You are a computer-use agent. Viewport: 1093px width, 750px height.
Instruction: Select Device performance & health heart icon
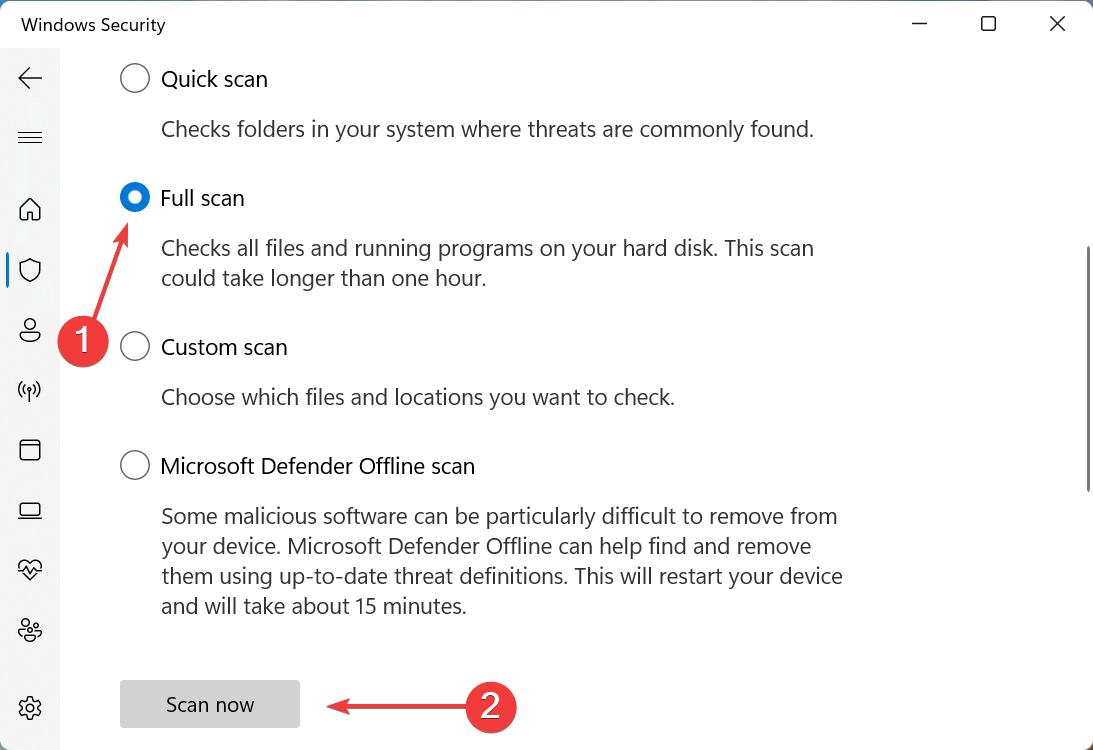[30, 570]
